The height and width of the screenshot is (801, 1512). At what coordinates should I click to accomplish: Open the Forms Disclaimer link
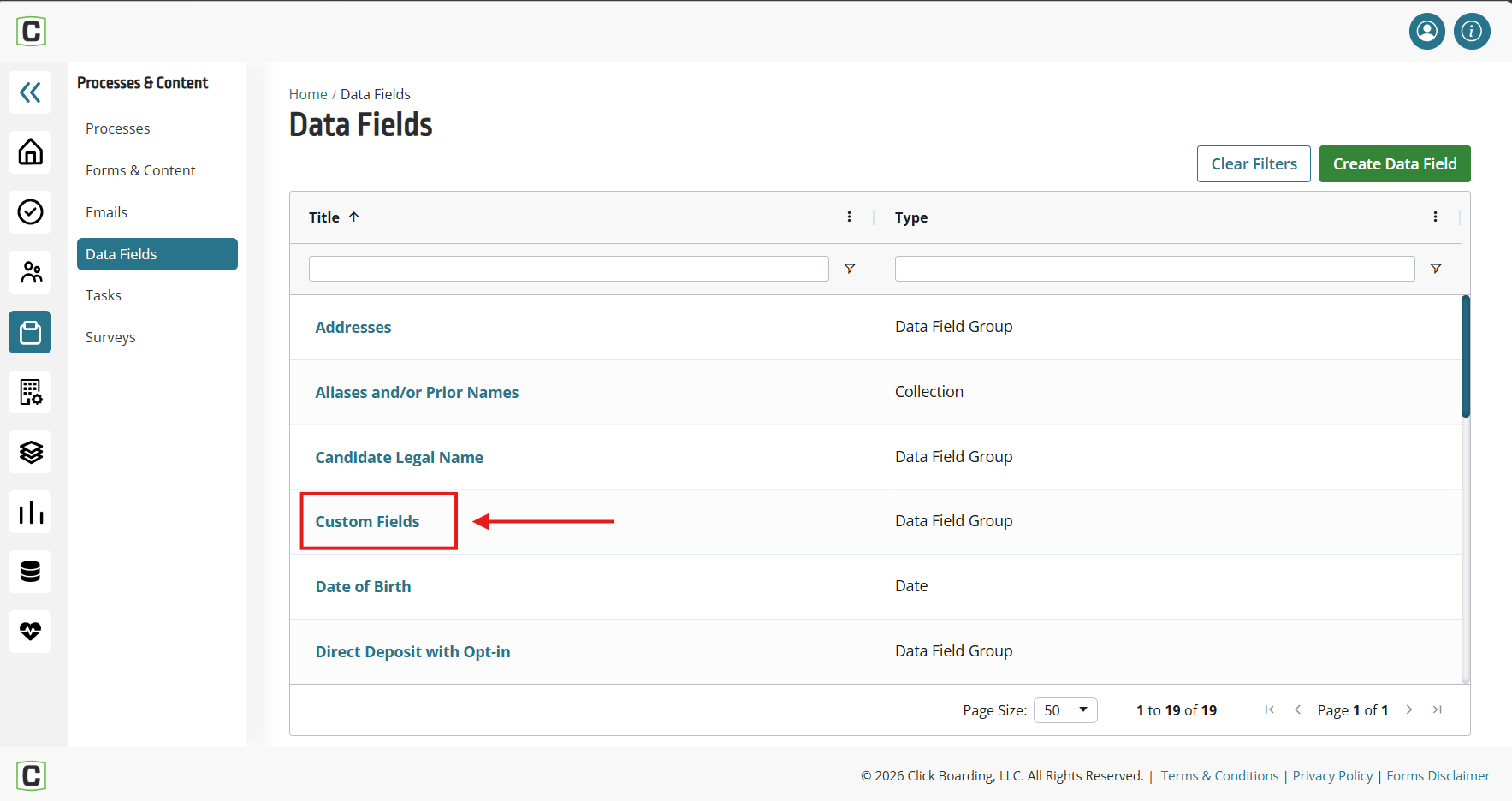pos(1438,775)
